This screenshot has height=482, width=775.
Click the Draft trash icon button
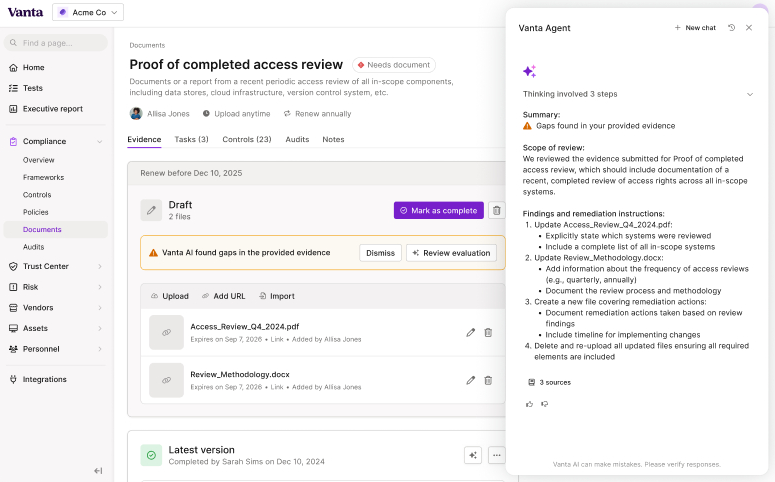coord(497,211)
